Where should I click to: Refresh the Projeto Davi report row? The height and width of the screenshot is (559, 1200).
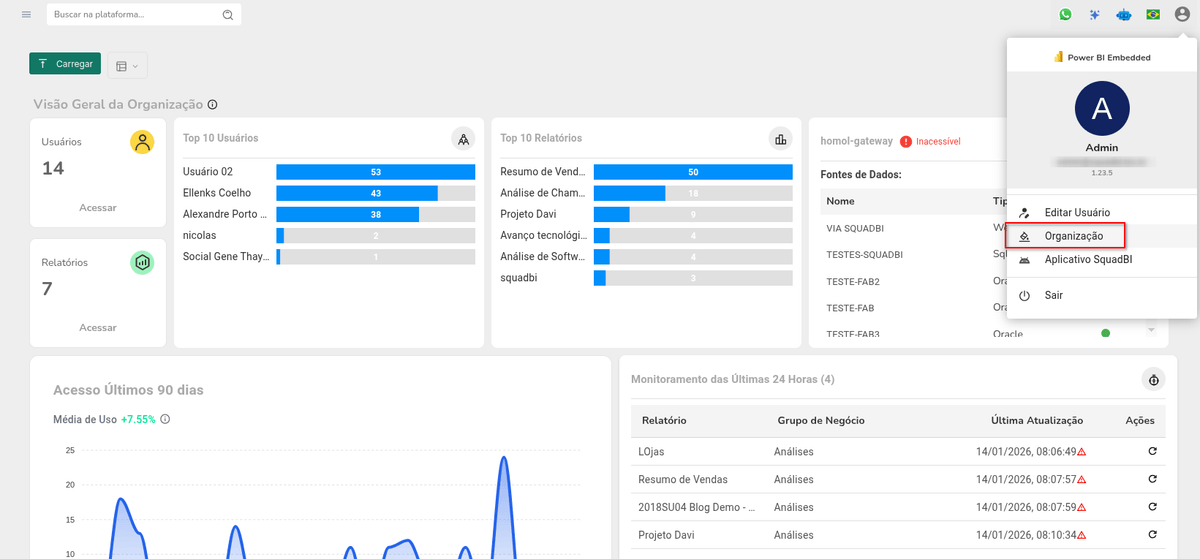[1153, 536]
